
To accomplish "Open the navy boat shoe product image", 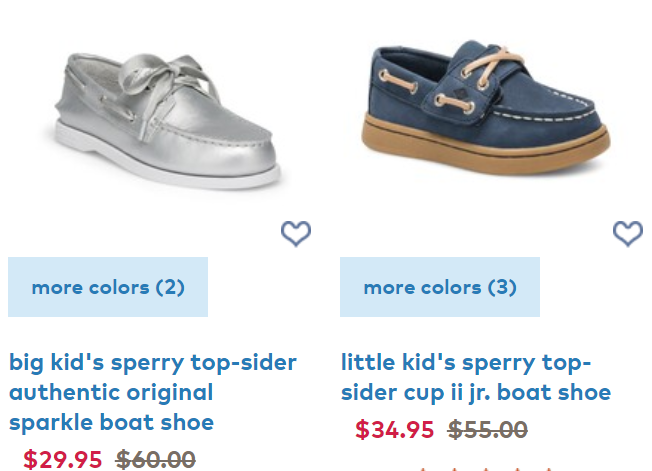I will pos(485,107).
